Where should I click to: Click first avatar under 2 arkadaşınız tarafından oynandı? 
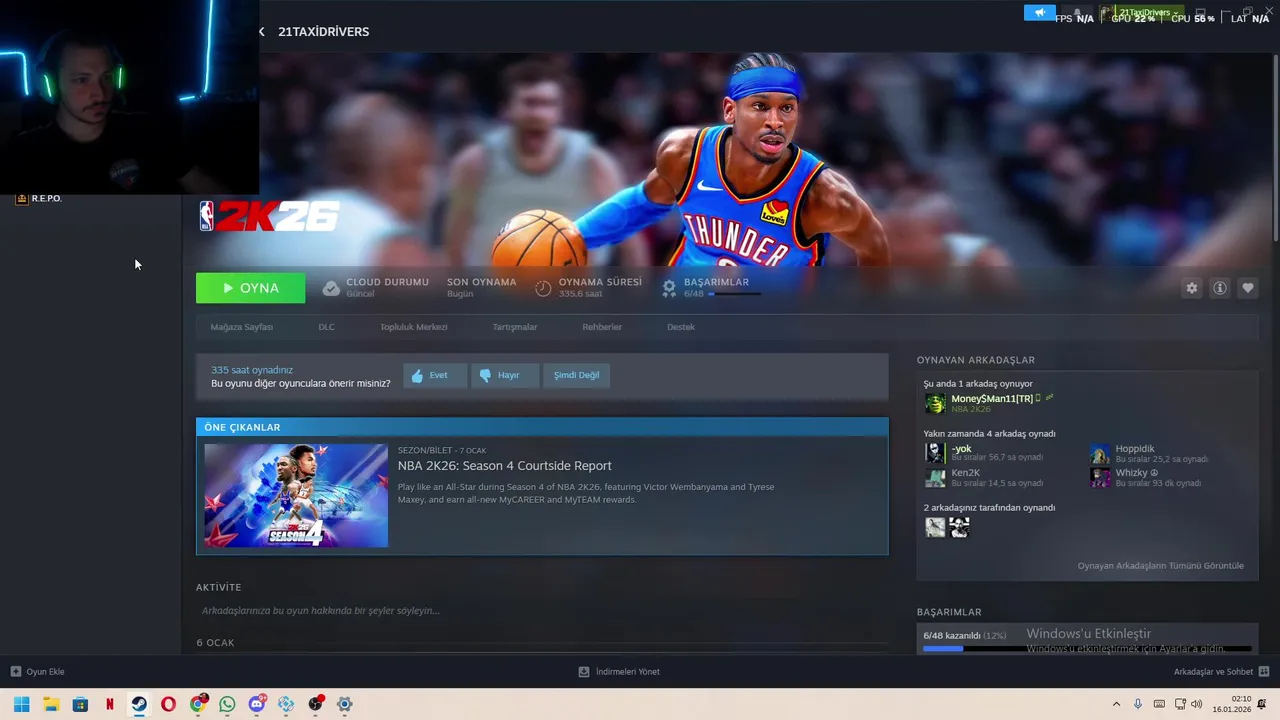935,527
